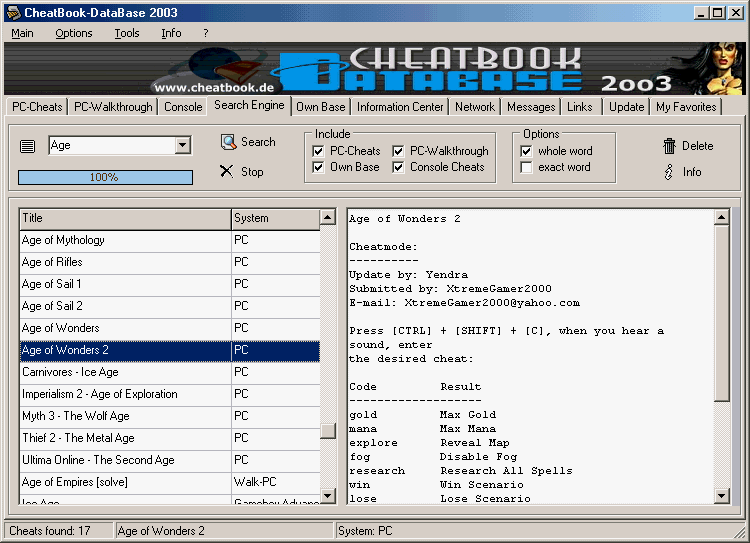Open the Tools menu
This screenshot has height=543, width=750.
127,33
